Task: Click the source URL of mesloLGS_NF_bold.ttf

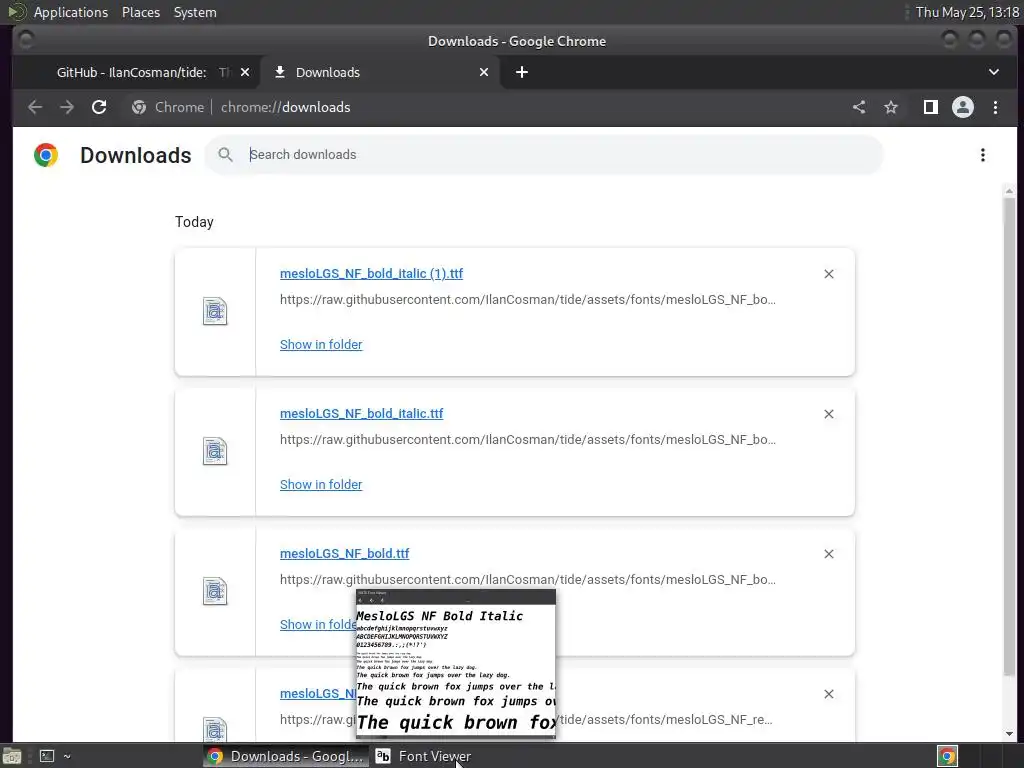Action: tap(528, 579)
